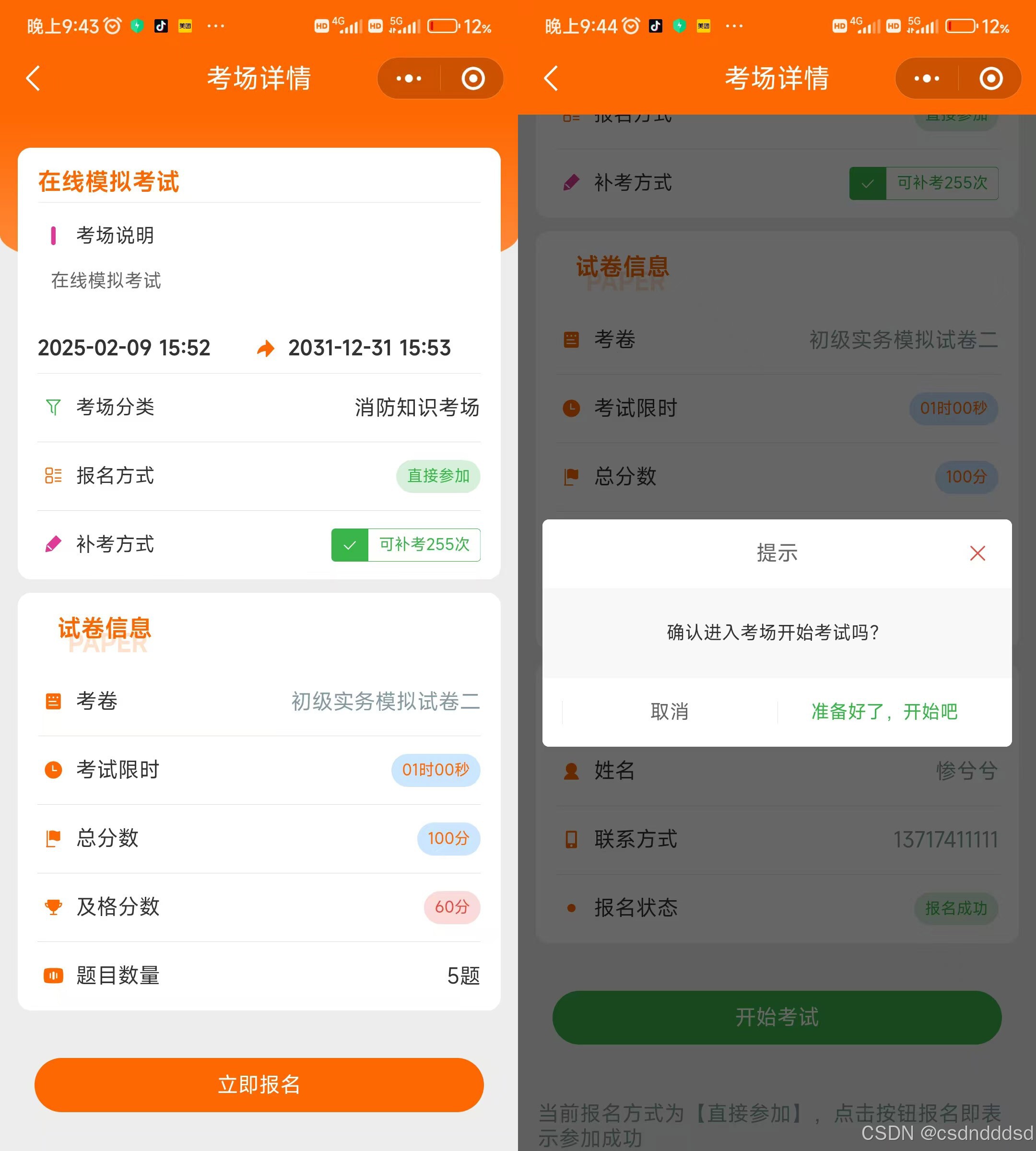Screen dimensions: 1036x1151
Task: Open the three-dot menu on right screen
Action: tap(927, 79)
